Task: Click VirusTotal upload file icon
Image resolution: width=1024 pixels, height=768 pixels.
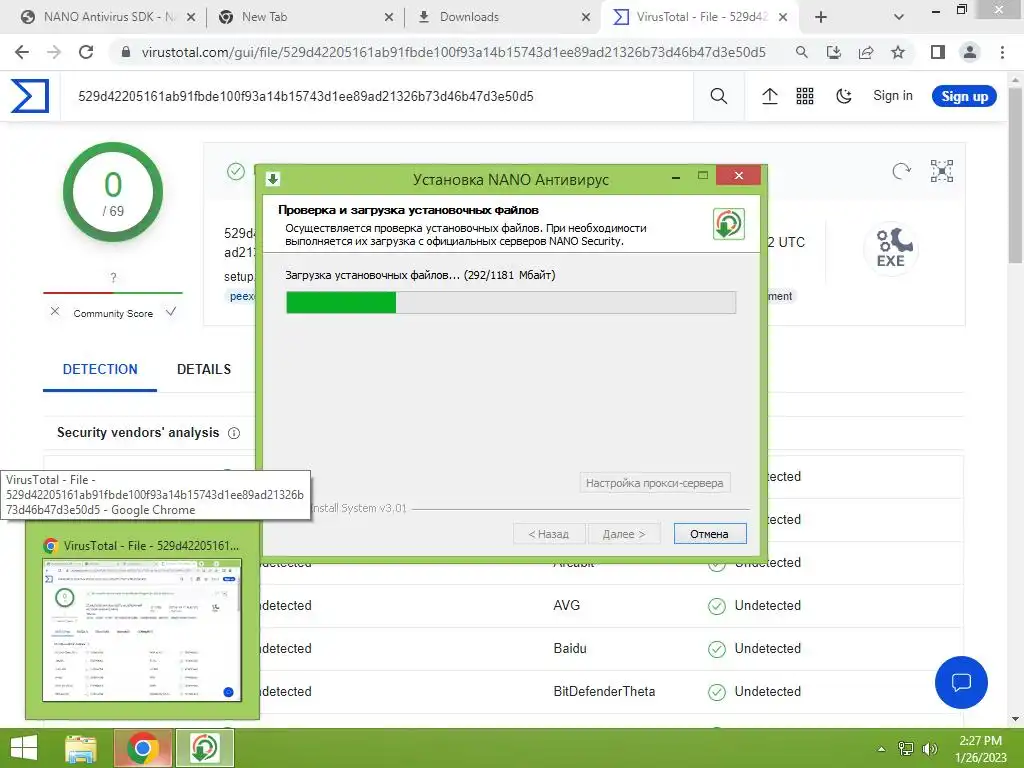Action: (x=769, y=96)
